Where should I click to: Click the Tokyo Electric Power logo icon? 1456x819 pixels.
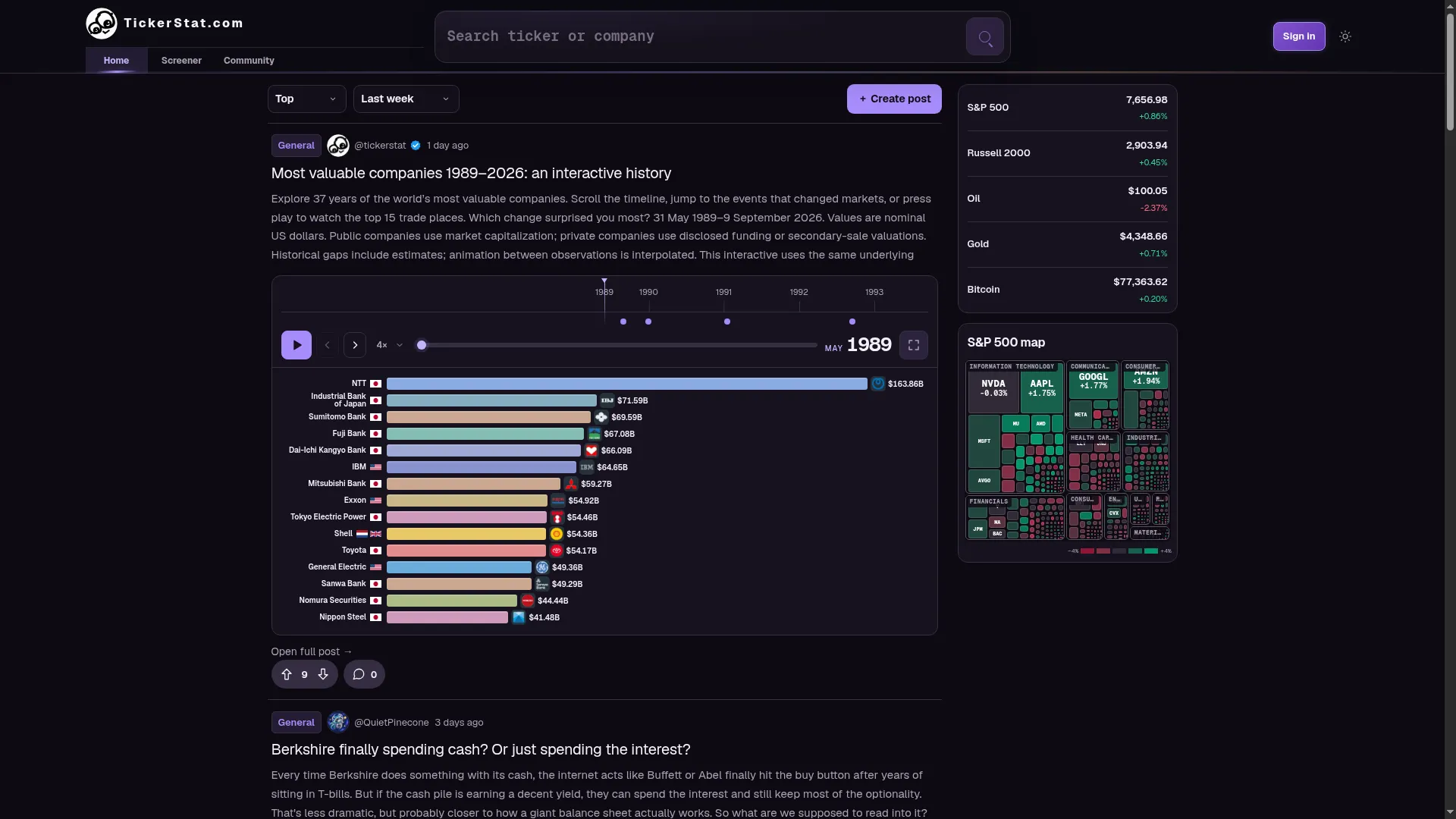pos(557,517)
